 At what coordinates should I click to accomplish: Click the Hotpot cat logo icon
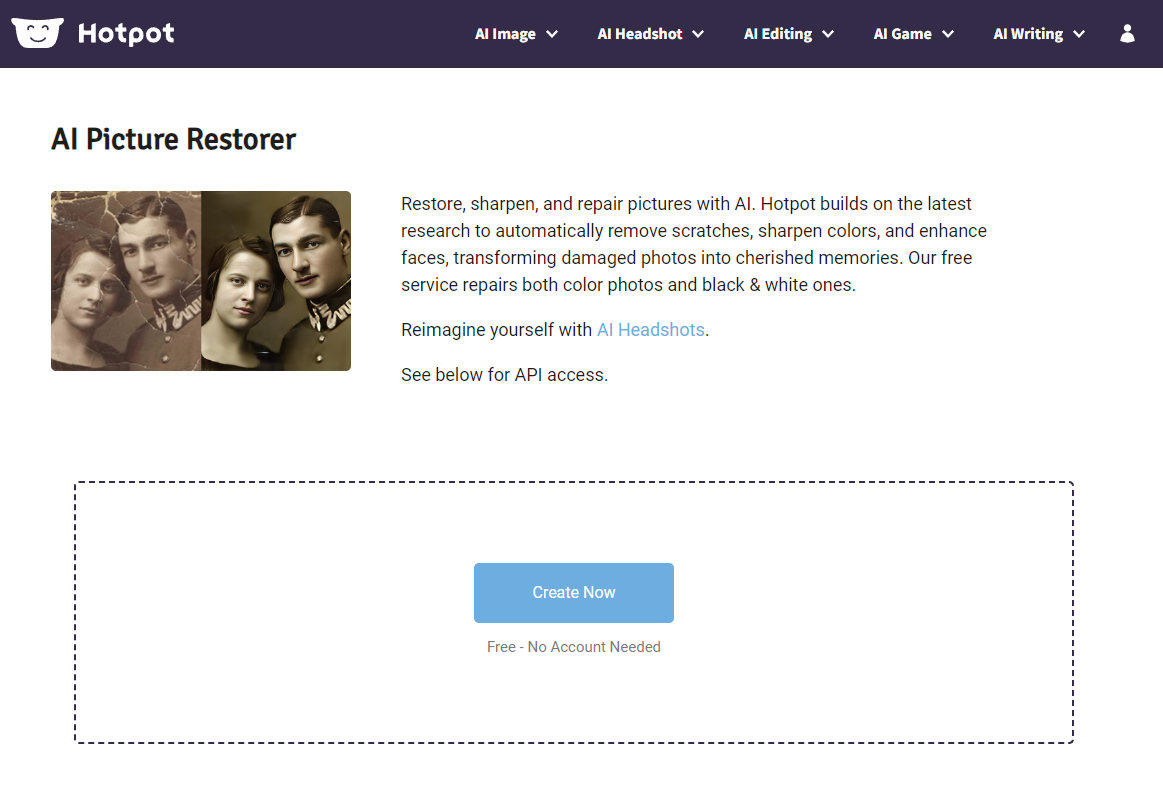pyautogui.click(x=37, y=33)
